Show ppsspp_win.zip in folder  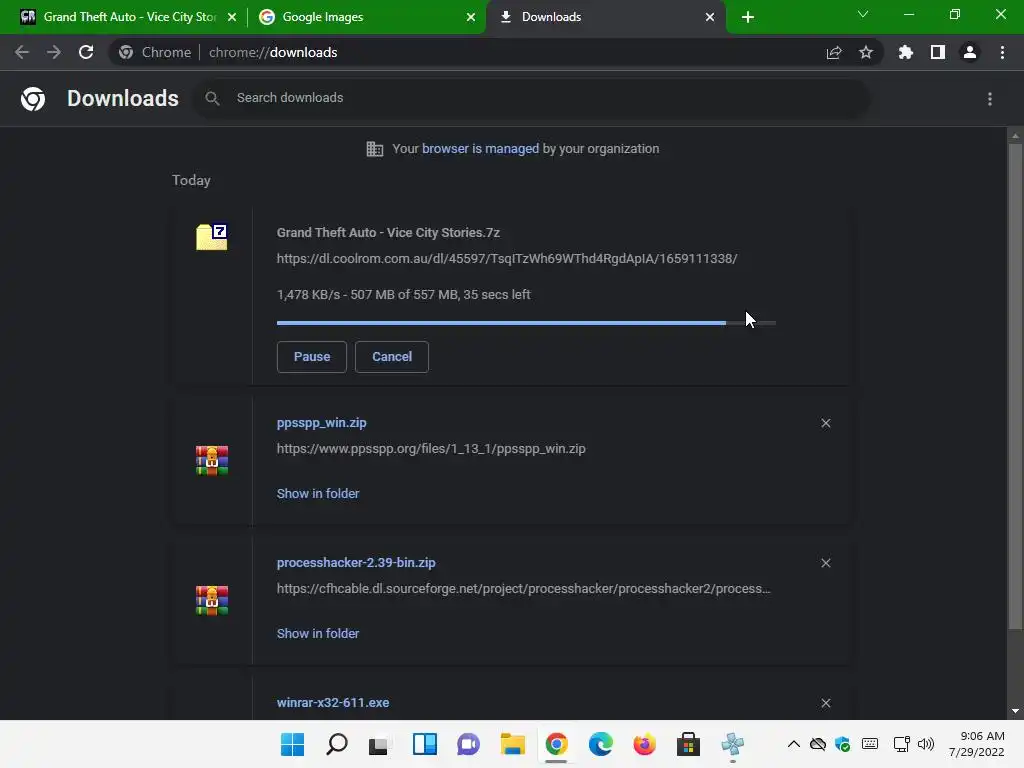pyautogui.click(x=318, y=494)
